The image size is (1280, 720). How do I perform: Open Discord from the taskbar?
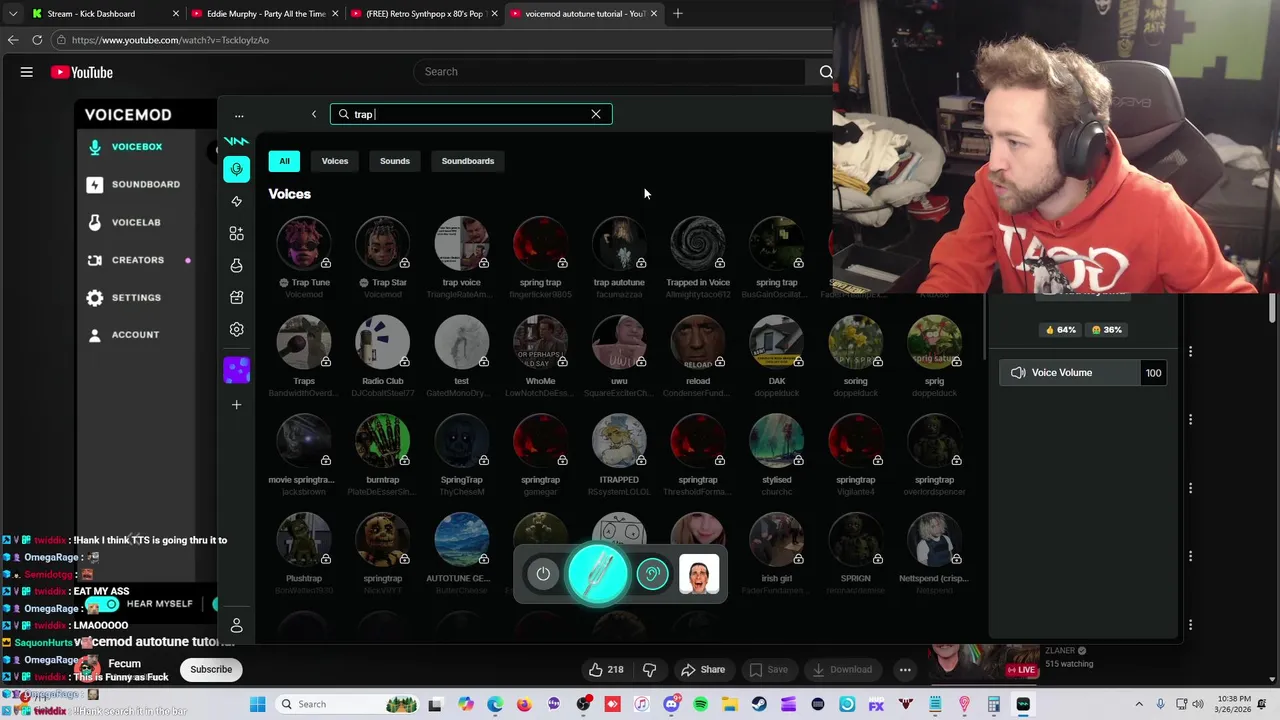[x=671, y=704]
